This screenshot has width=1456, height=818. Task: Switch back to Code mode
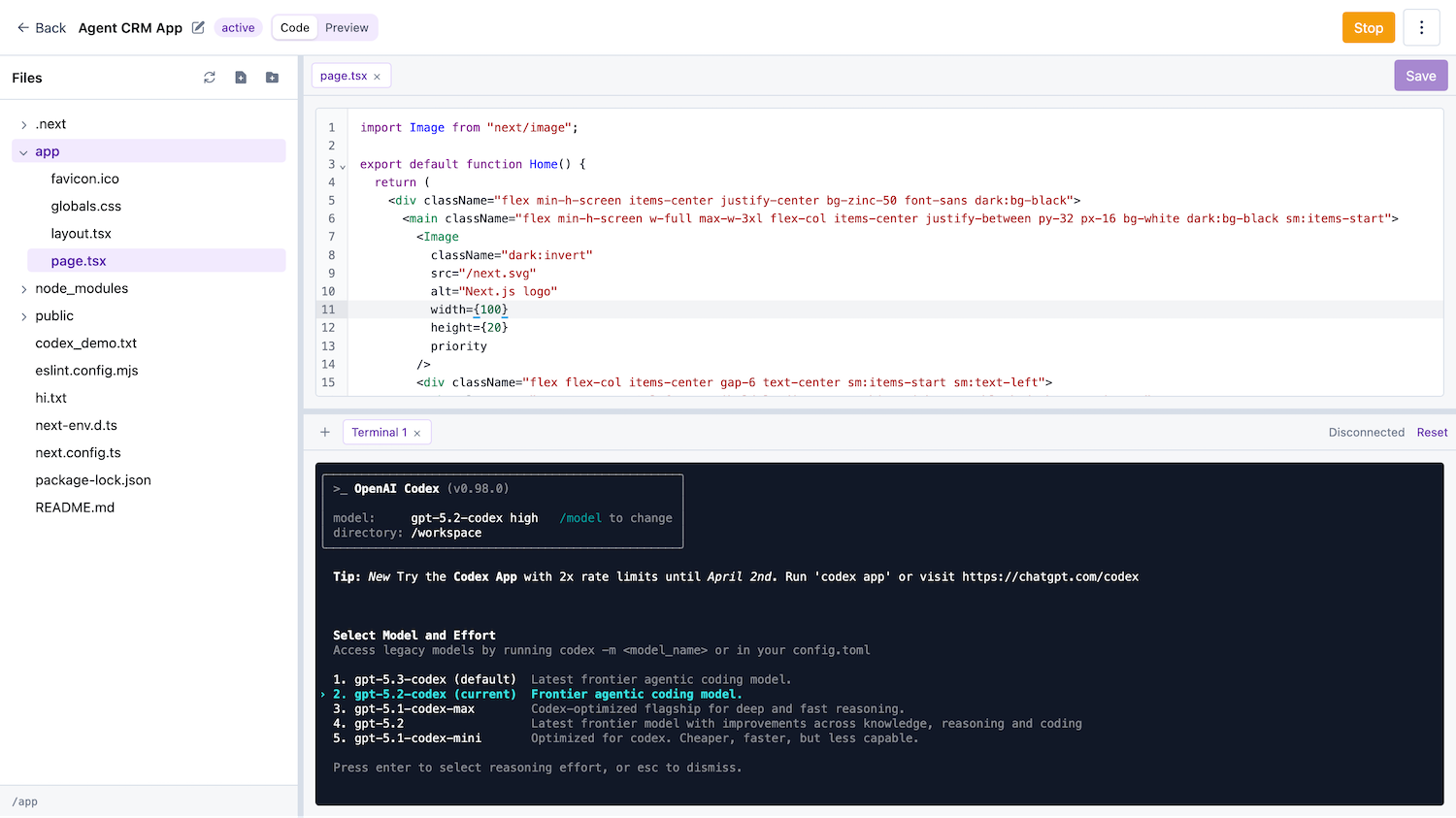coord(294,27)
